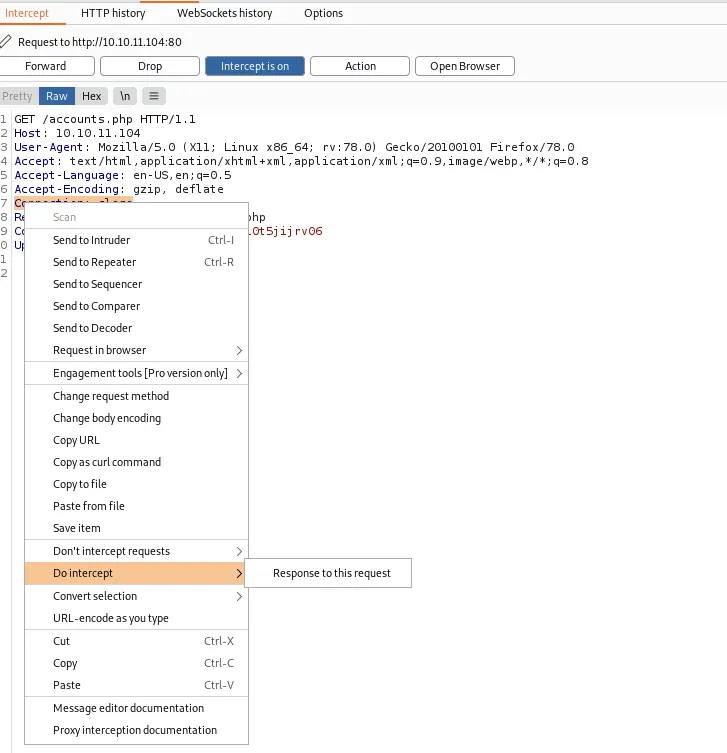Viewport: 727px width, 753px height.
Task: Click the Forward button
Action: [46, 66]
